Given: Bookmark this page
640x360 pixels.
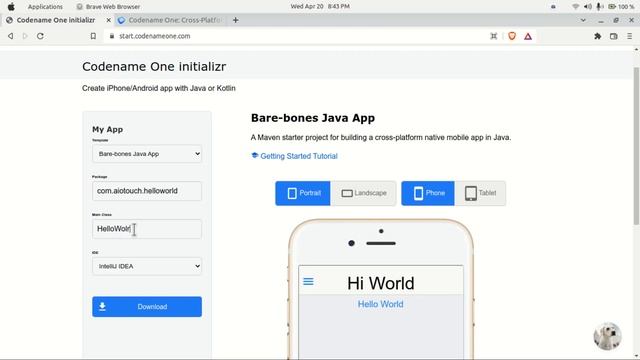Looking at the screenshot, I should (x=93, y=36).
